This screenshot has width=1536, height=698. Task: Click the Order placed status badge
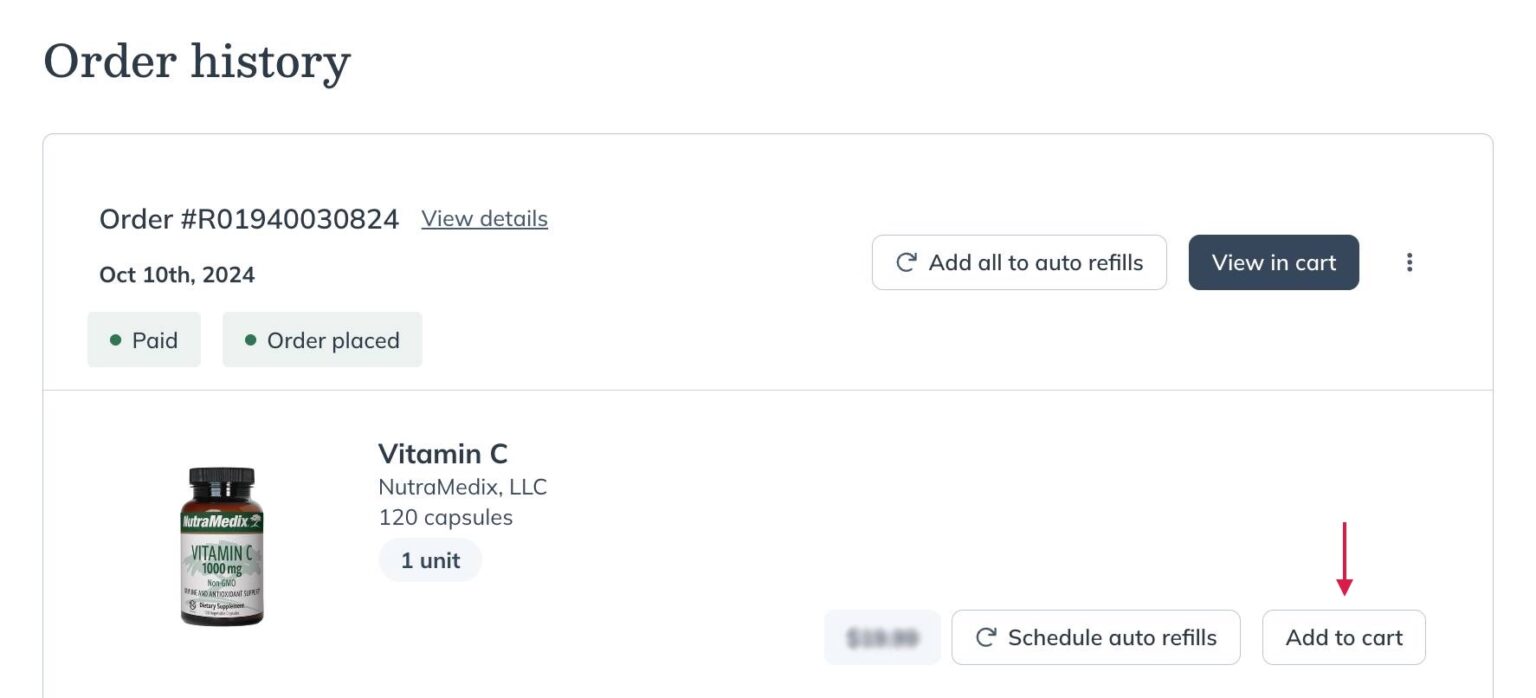(322, 340)
